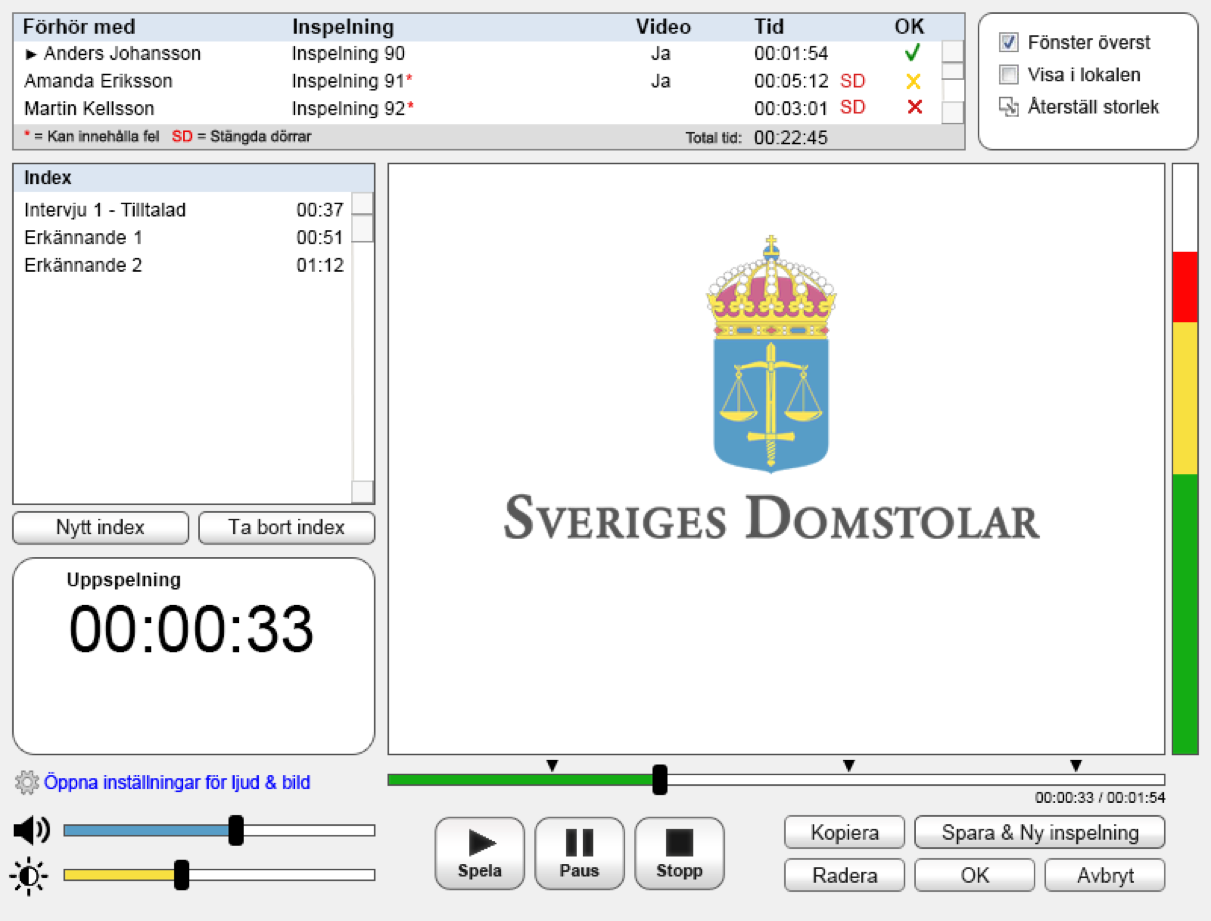Click the settings gear icon
1211x921 pixels.
click(x=25, y=782)
